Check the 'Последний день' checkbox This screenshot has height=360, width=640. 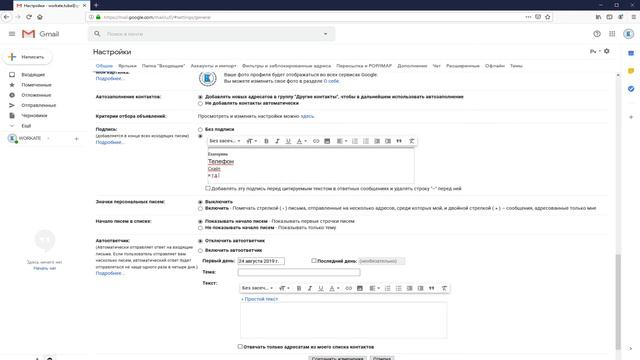314,260
